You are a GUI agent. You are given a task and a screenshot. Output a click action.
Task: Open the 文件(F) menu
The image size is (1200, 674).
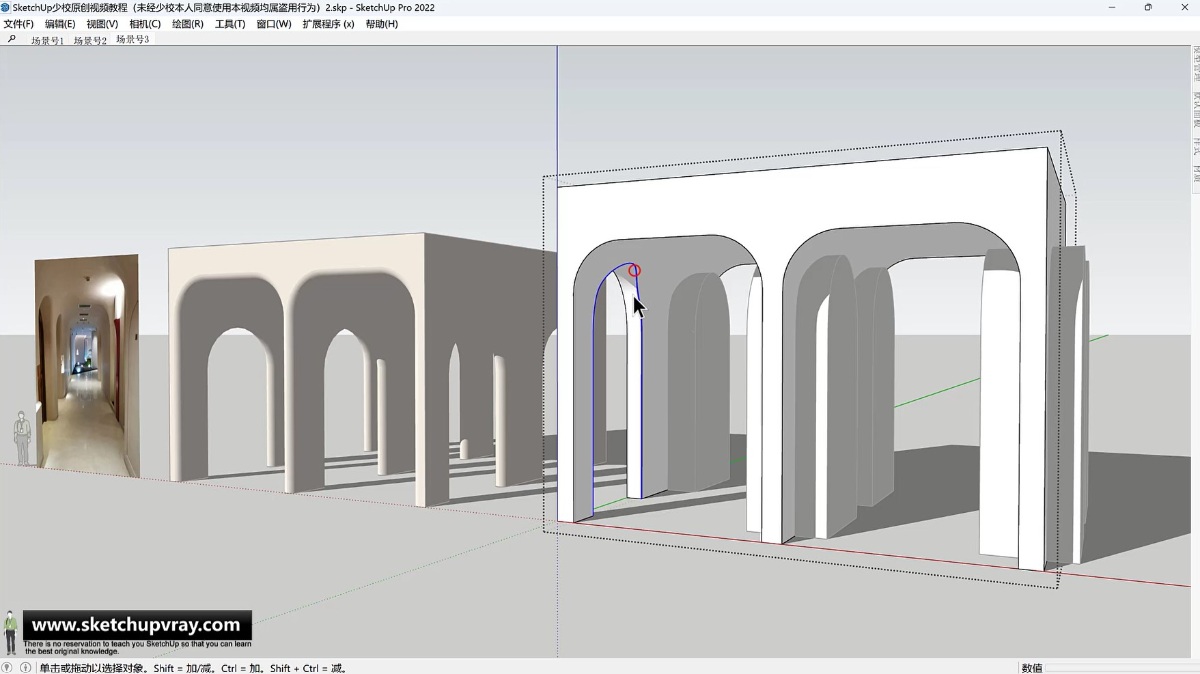click(x=18, y=24)
